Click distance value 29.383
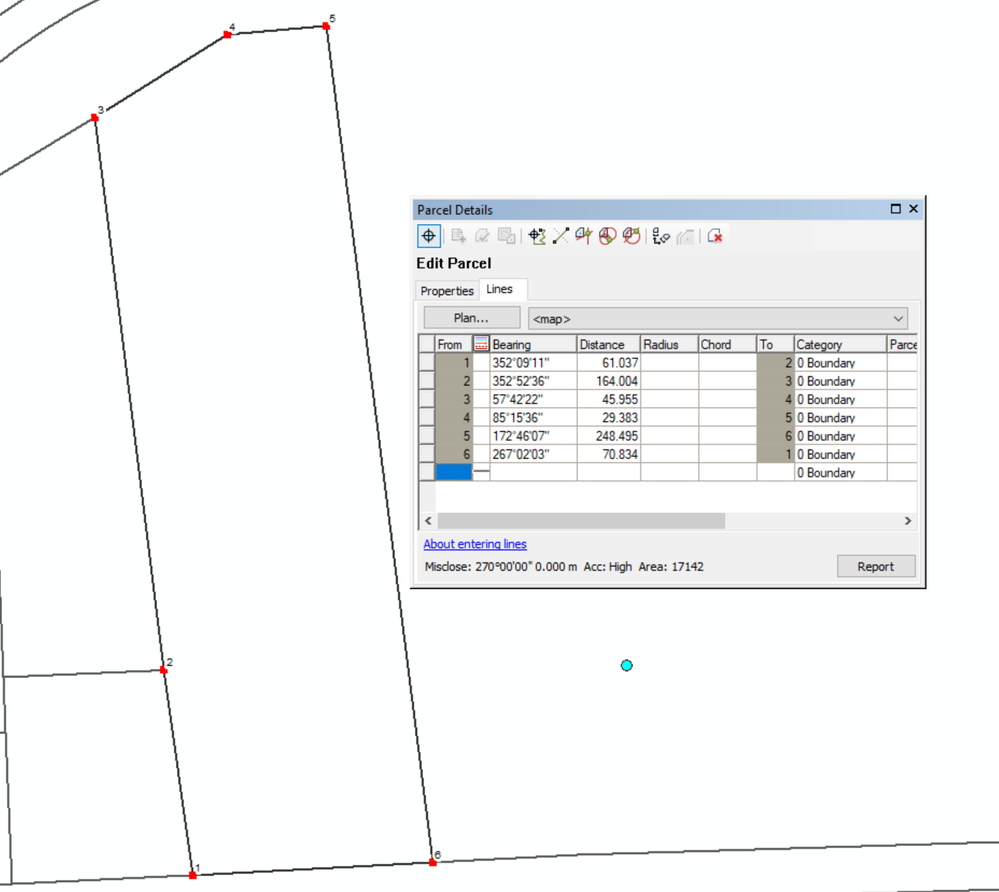The width and height of the screenshot is (999, 892). pos(608,418)
